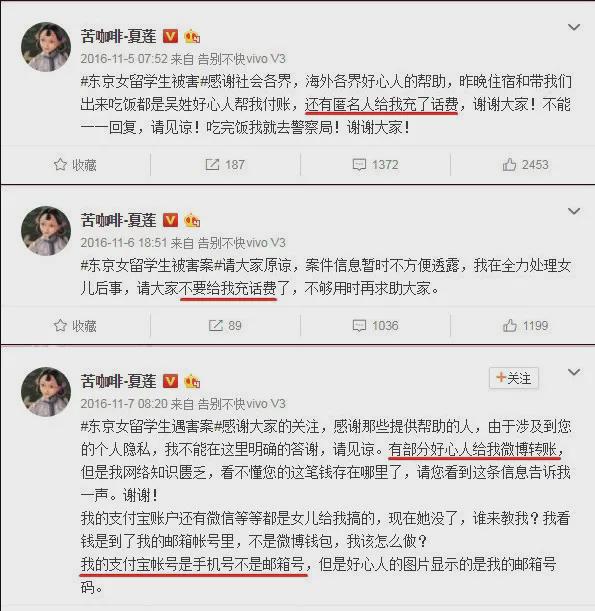Click the orange V verified badge on the first post

170,36
